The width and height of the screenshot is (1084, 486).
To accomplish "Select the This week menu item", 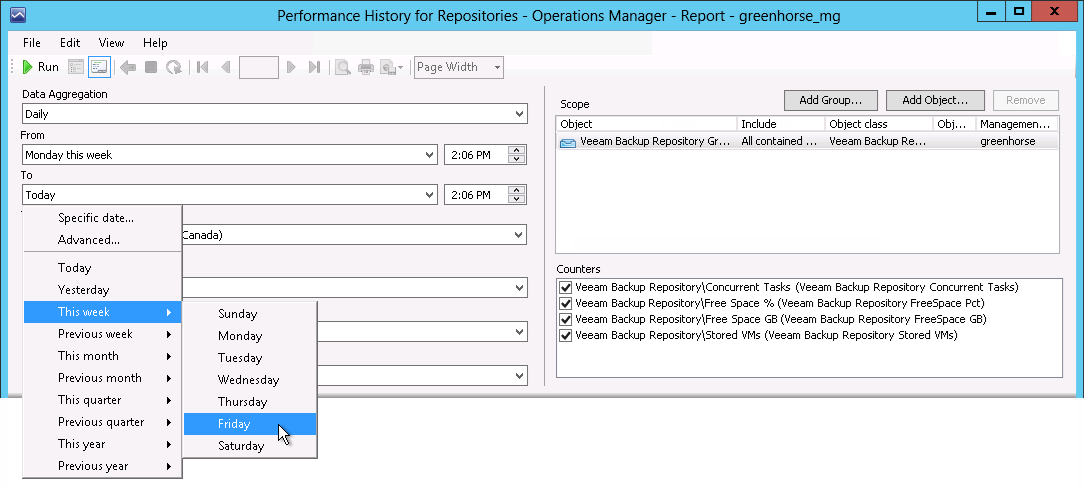I will click(x=102, y=312).
